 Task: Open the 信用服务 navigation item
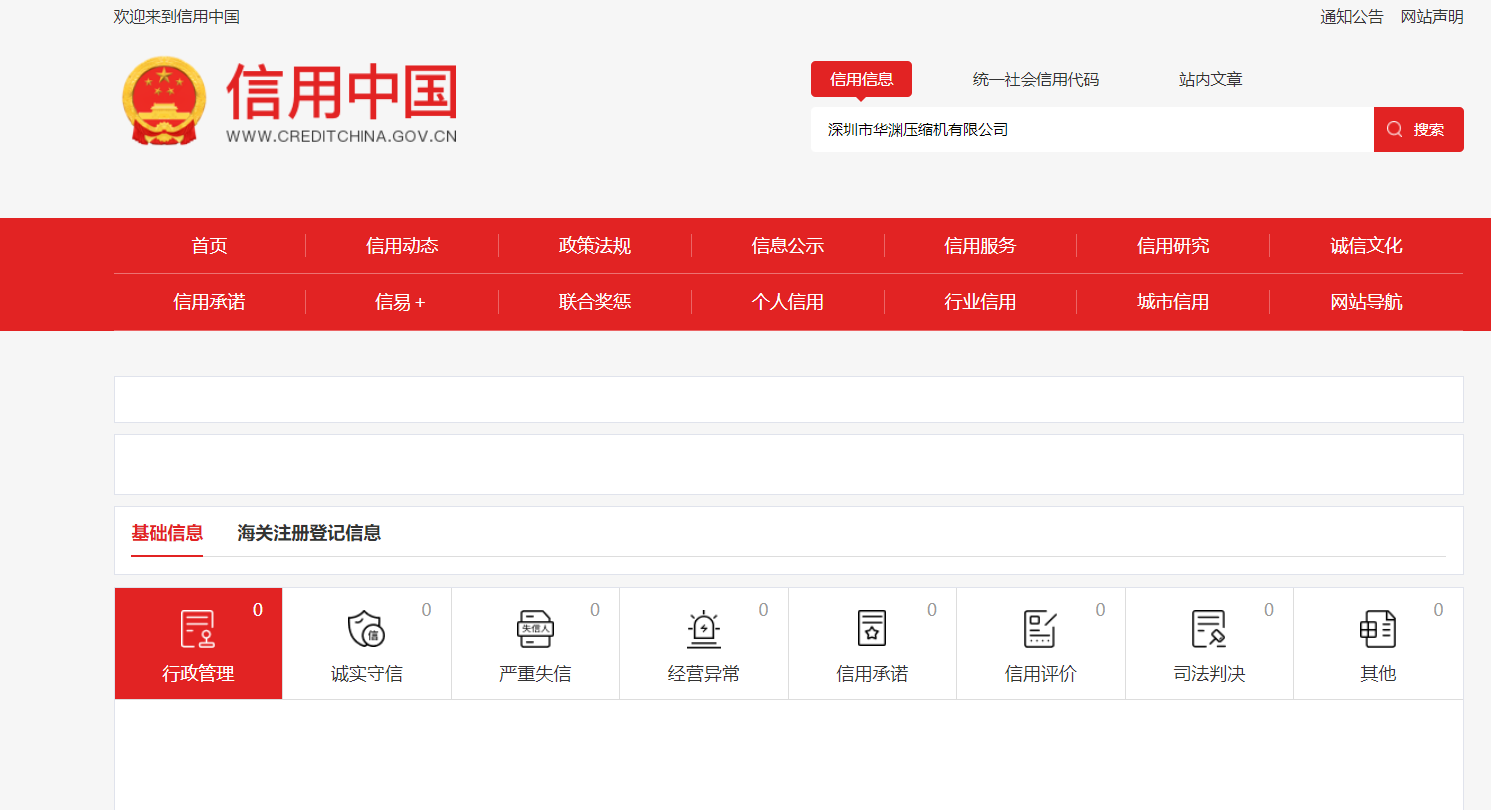(980, 246)
